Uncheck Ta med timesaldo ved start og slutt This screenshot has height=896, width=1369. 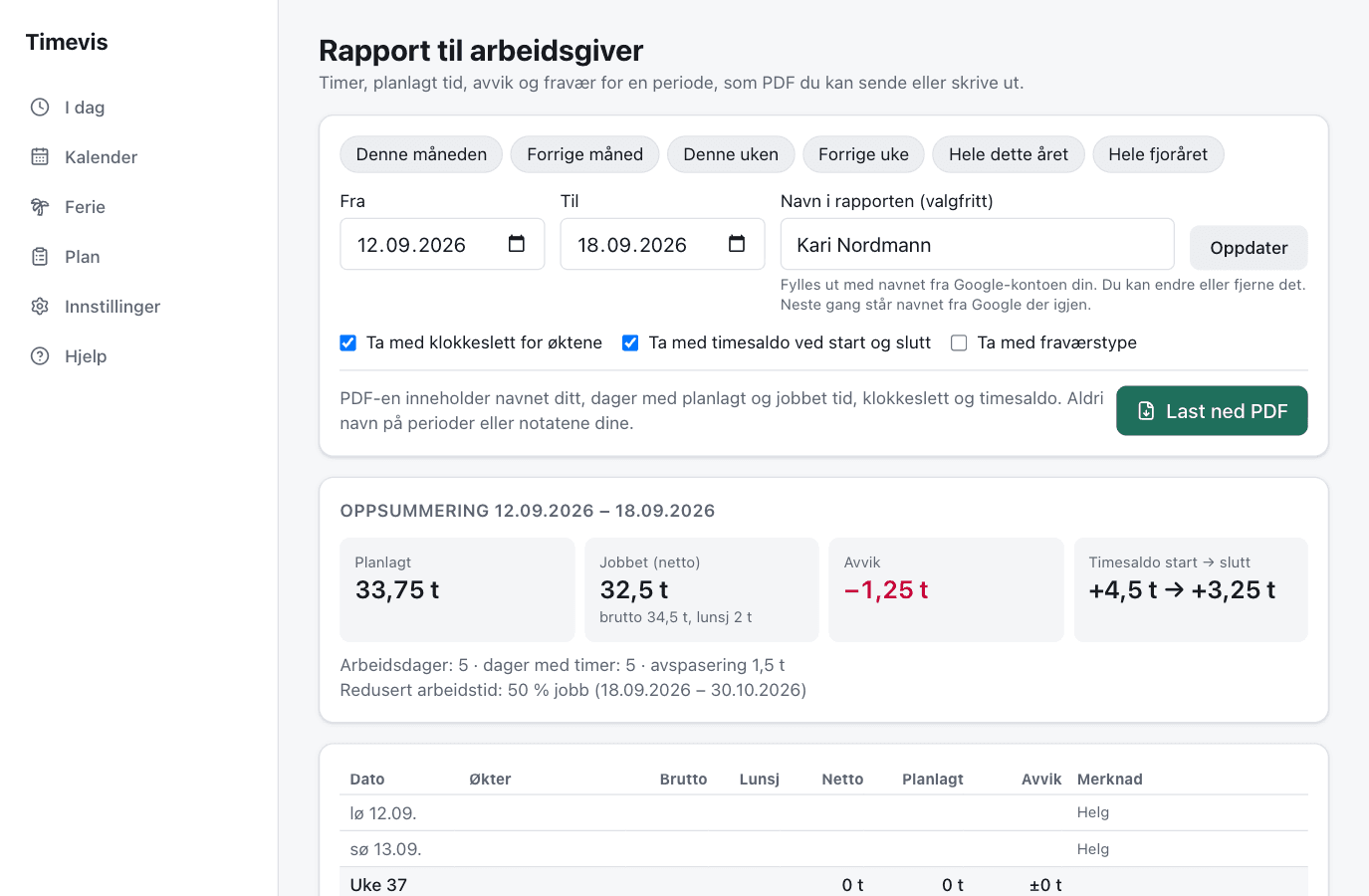point(630,342)
